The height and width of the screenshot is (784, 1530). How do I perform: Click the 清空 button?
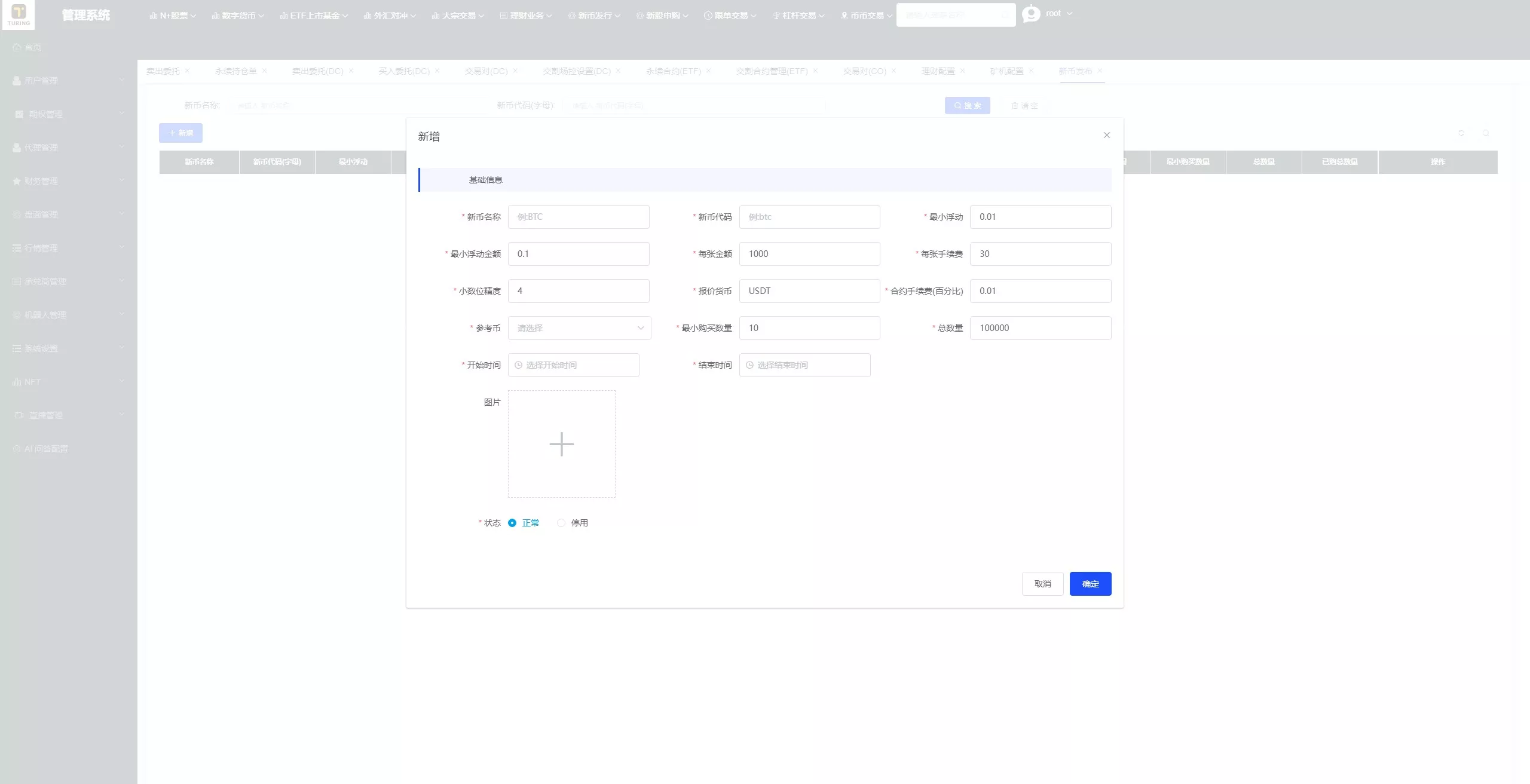[1024, 105]
